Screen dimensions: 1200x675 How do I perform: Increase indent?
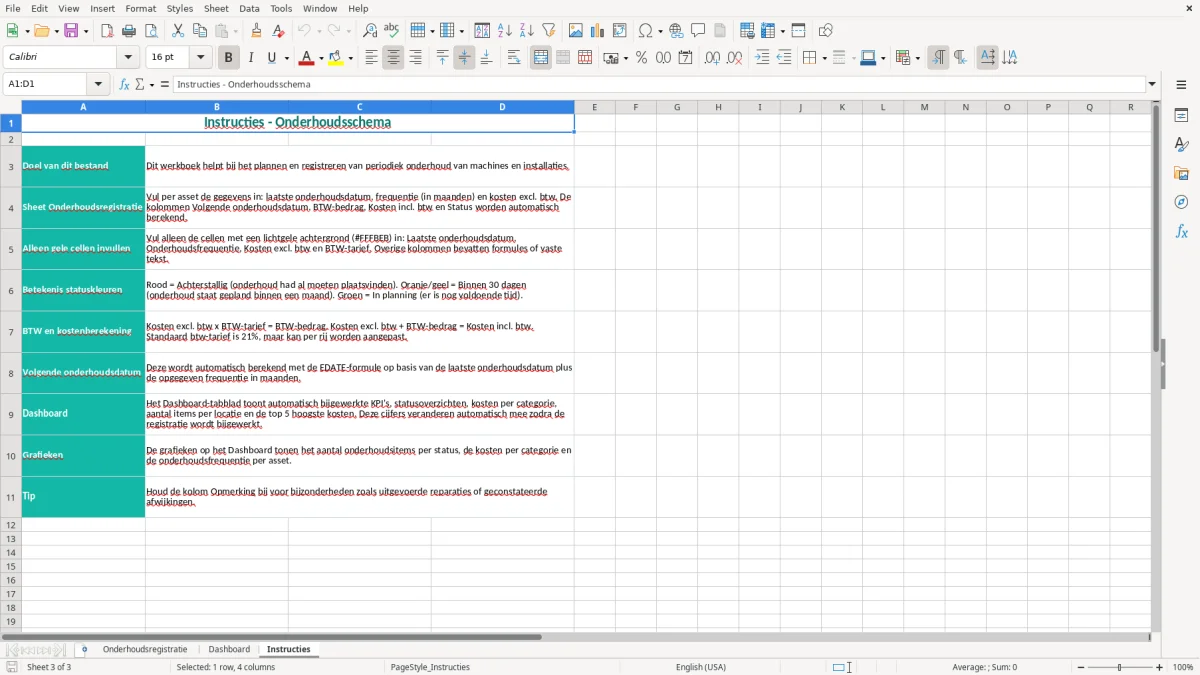(762, 58)
